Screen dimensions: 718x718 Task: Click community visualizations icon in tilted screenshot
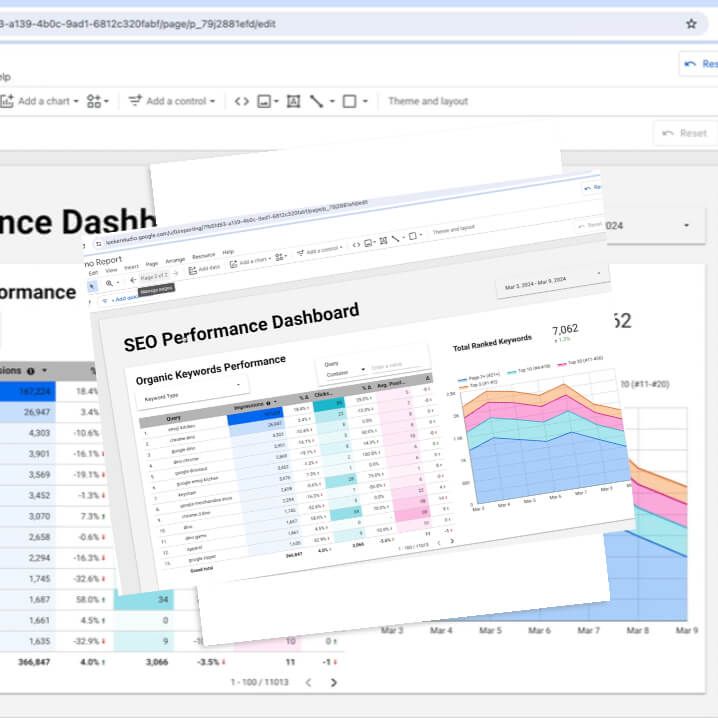tap(280, 257)
